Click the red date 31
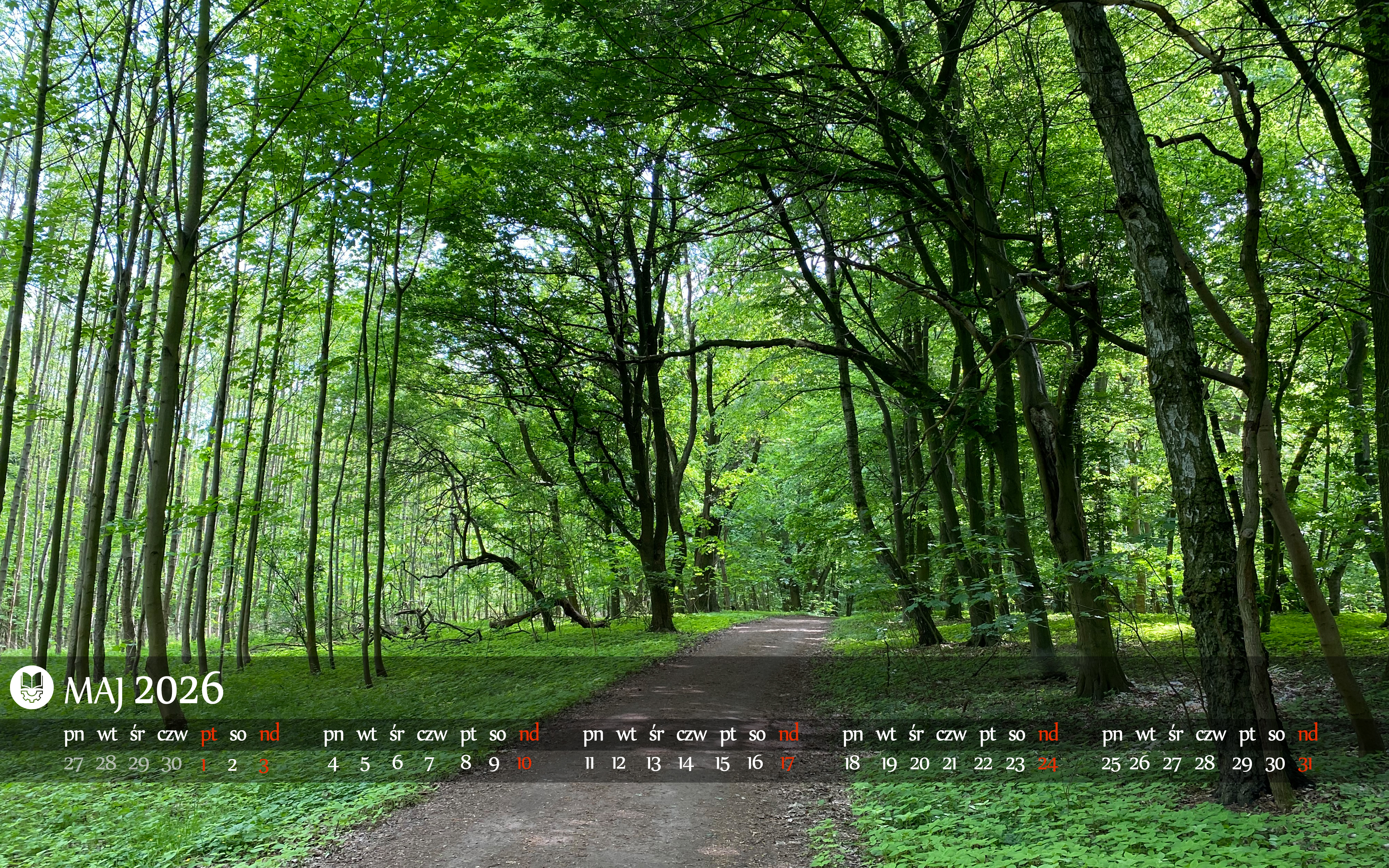Screen dimensions: 1389x868 click(x=1305, y=764)
